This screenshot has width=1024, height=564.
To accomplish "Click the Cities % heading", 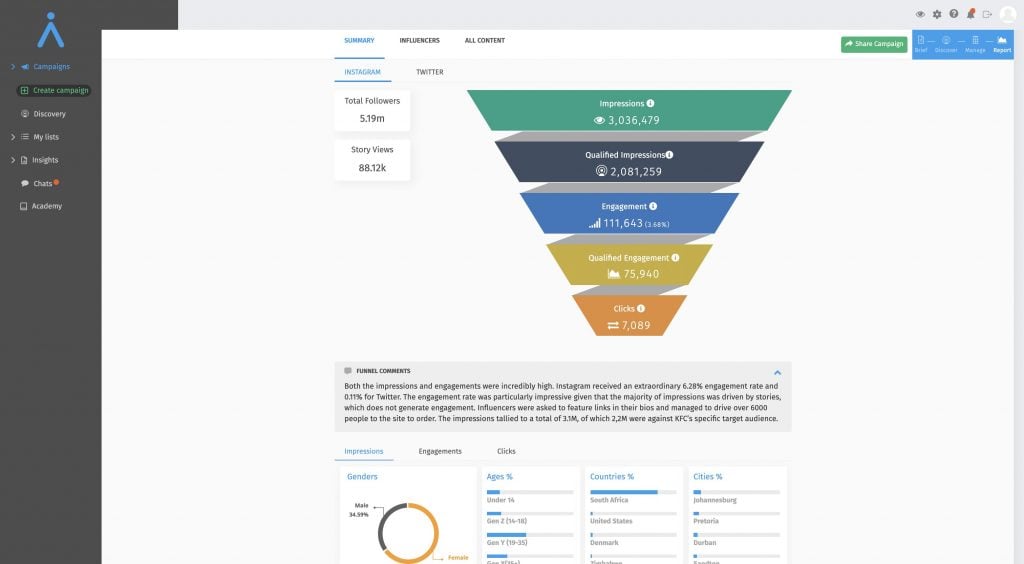I will 708,477.
